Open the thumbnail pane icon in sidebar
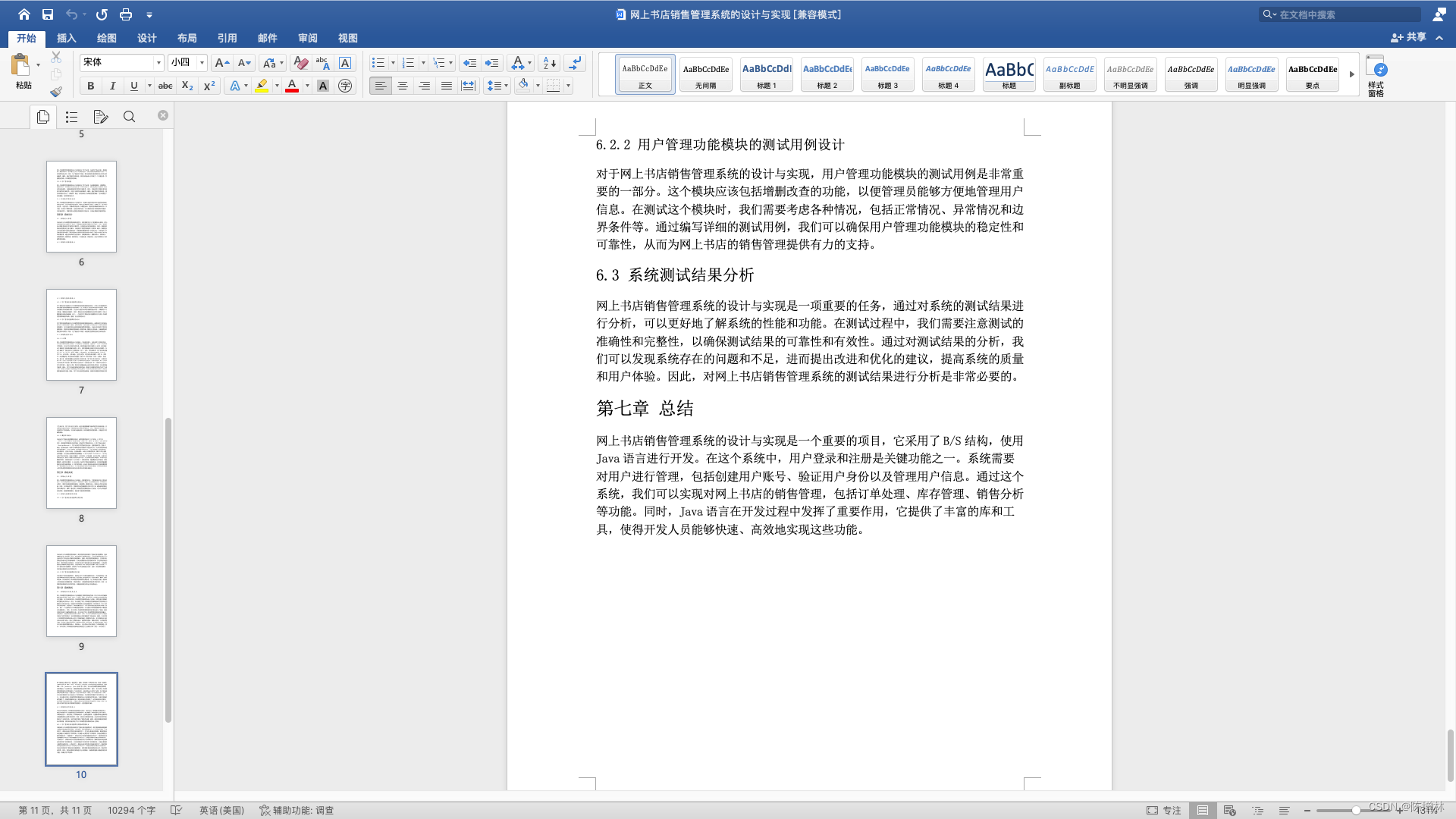The width and height of the screenshot is (1456, 819). (43, 116)
